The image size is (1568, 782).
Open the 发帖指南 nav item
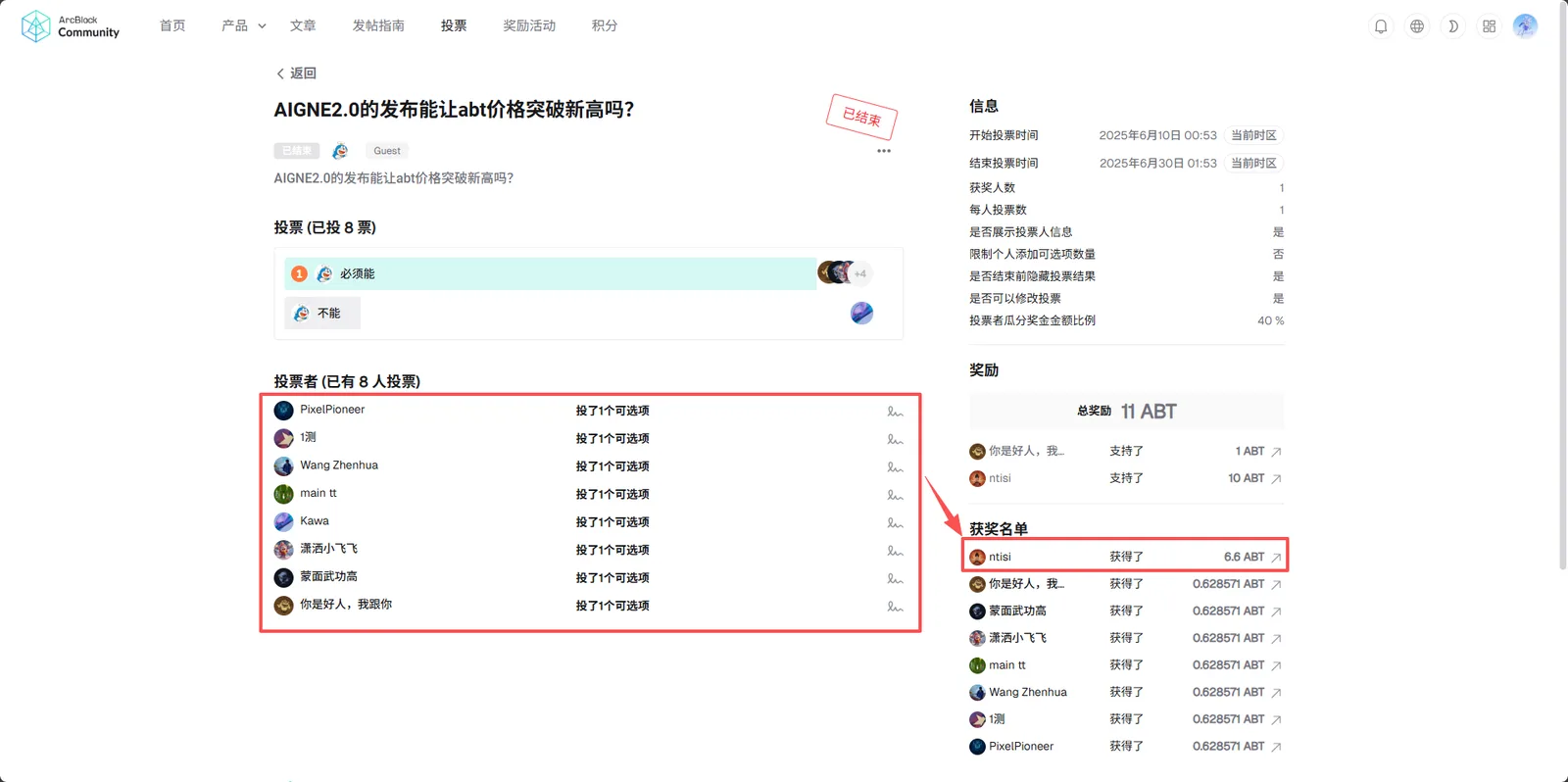(378, 25)
